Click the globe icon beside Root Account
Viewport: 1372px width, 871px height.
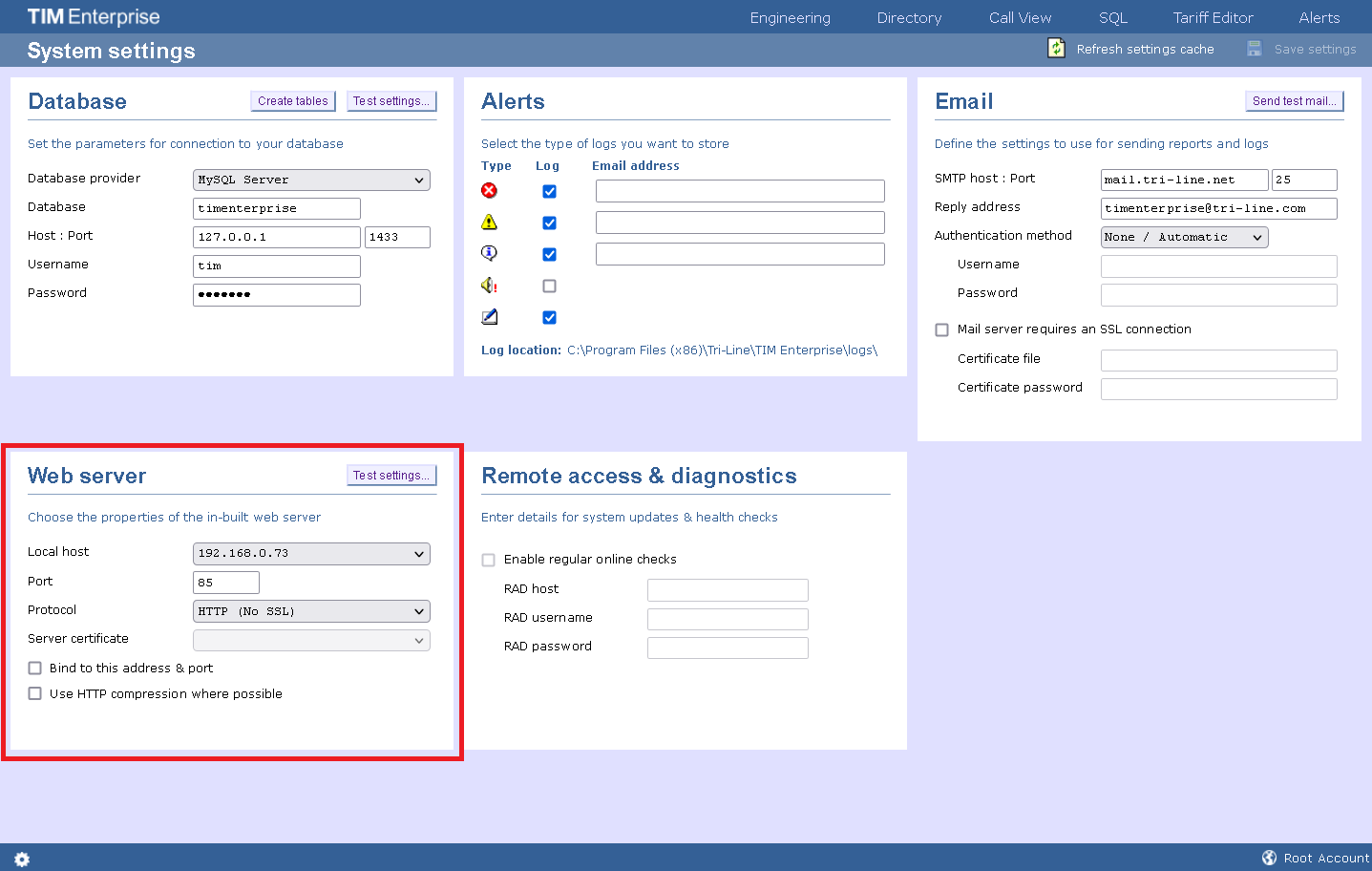coord(1270,857)
